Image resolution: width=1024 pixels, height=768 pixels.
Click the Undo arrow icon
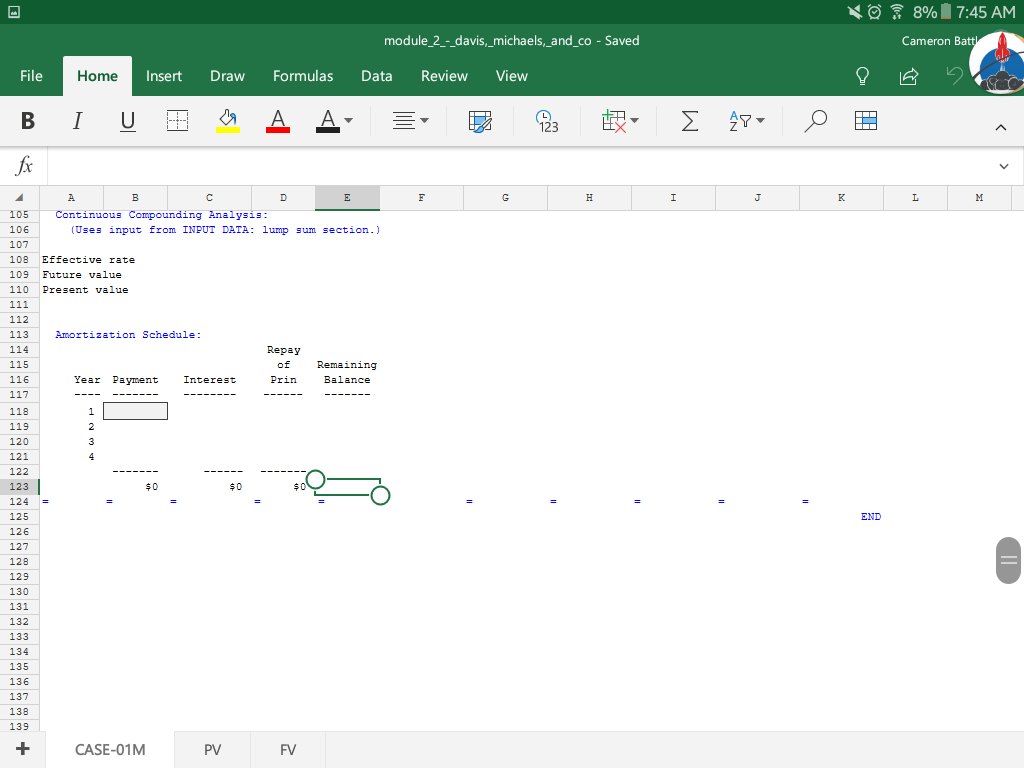954,76
